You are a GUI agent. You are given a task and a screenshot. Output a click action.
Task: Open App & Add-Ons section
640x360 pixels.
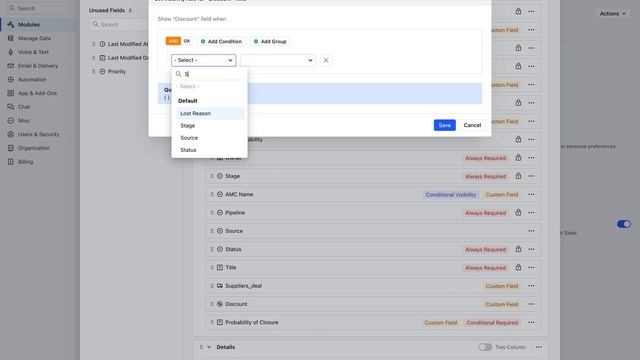click(37, 93)
